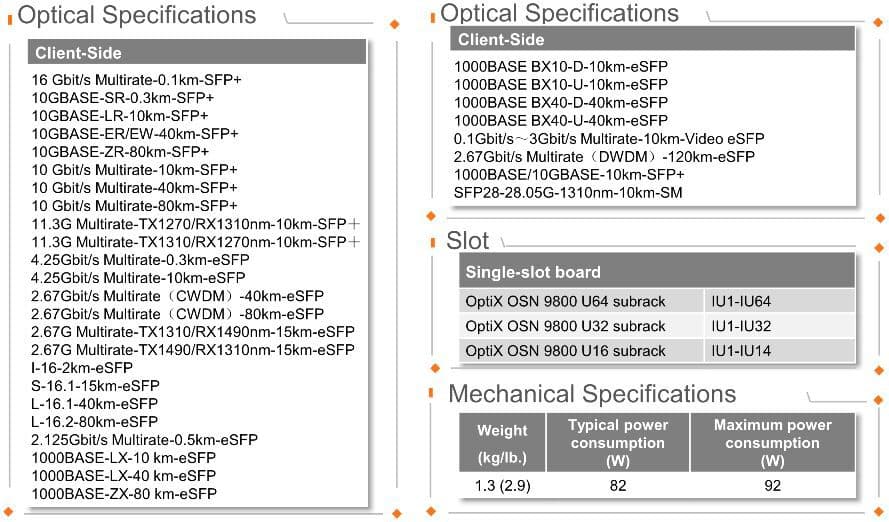
Task: Select OptiX OSN 9800 U16 subrack row
Action: coord(657,351)
